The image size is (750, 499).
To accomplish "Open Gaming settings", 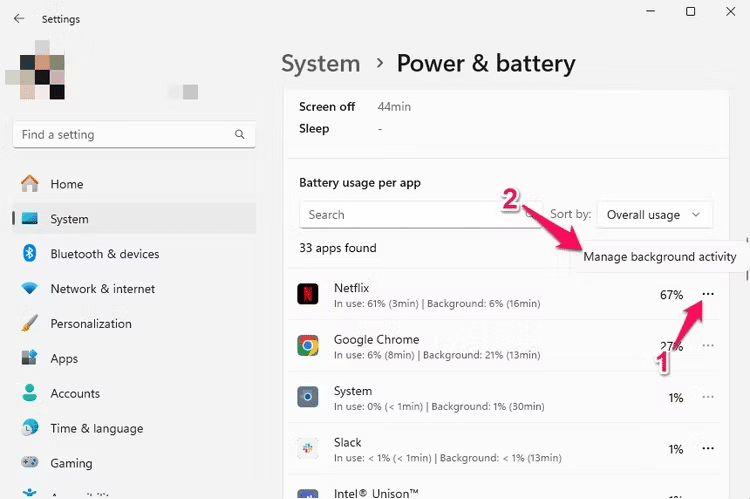I will (x=71, y=463).
